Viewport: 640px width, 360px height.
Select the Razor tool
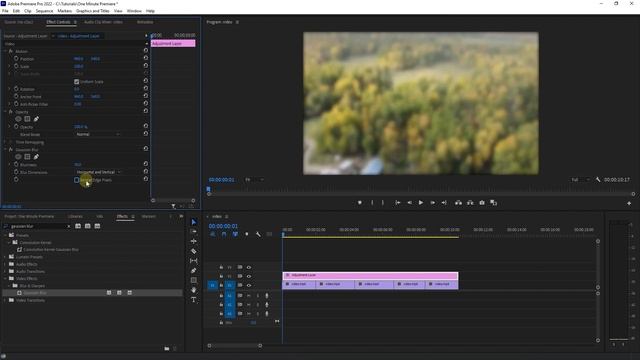pos(193,251)
